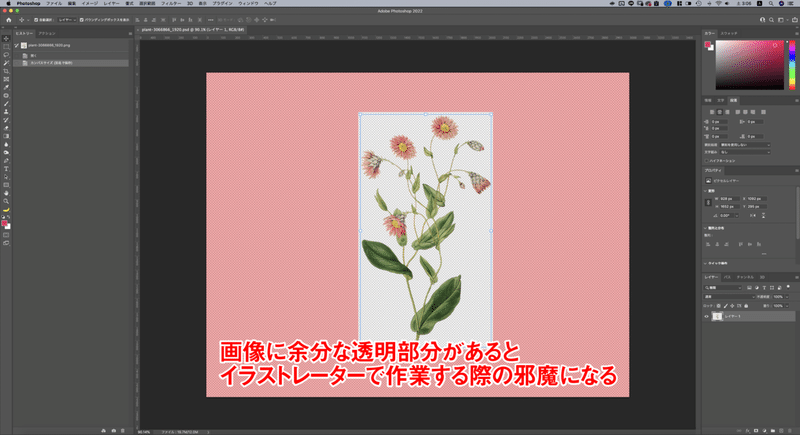The image size is (800, 435).
Task: Open the イメージ menu
Action: point(90,3)
